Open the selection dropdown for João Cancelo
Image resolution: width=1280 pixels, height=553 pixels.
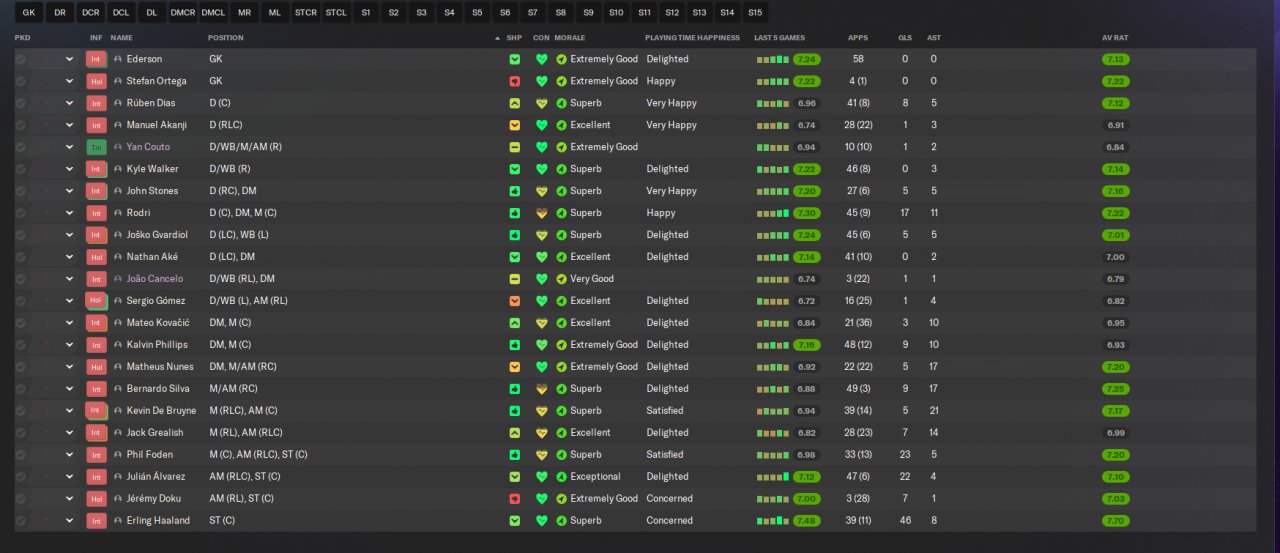pyautogui.click(x=70, y=279)
